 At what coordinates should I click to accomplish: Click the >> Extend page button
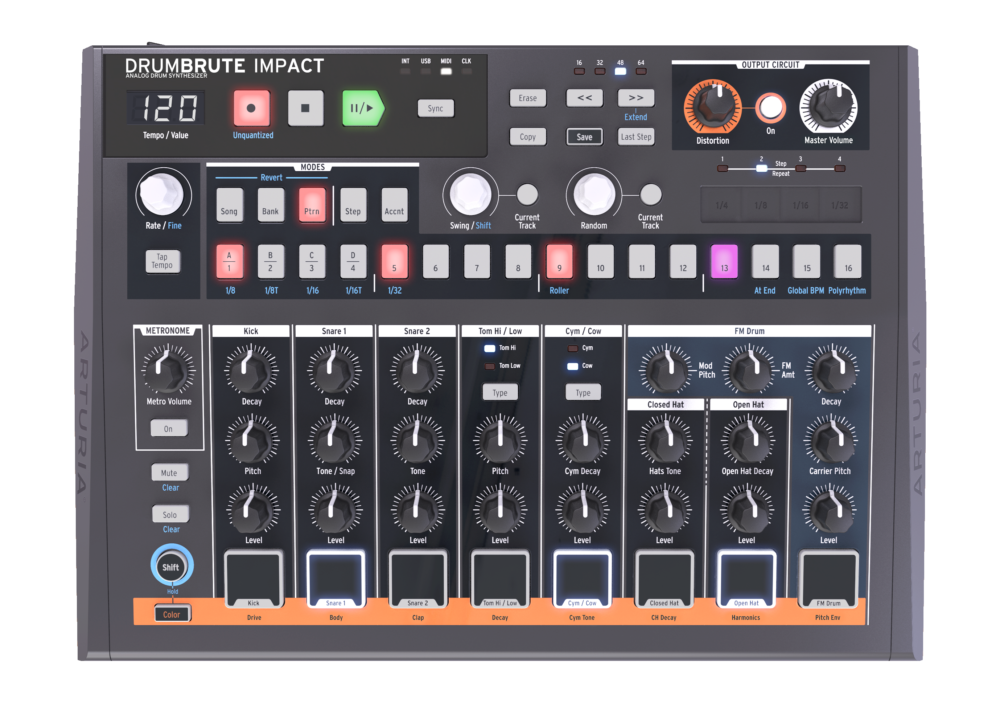pos(636,98)
